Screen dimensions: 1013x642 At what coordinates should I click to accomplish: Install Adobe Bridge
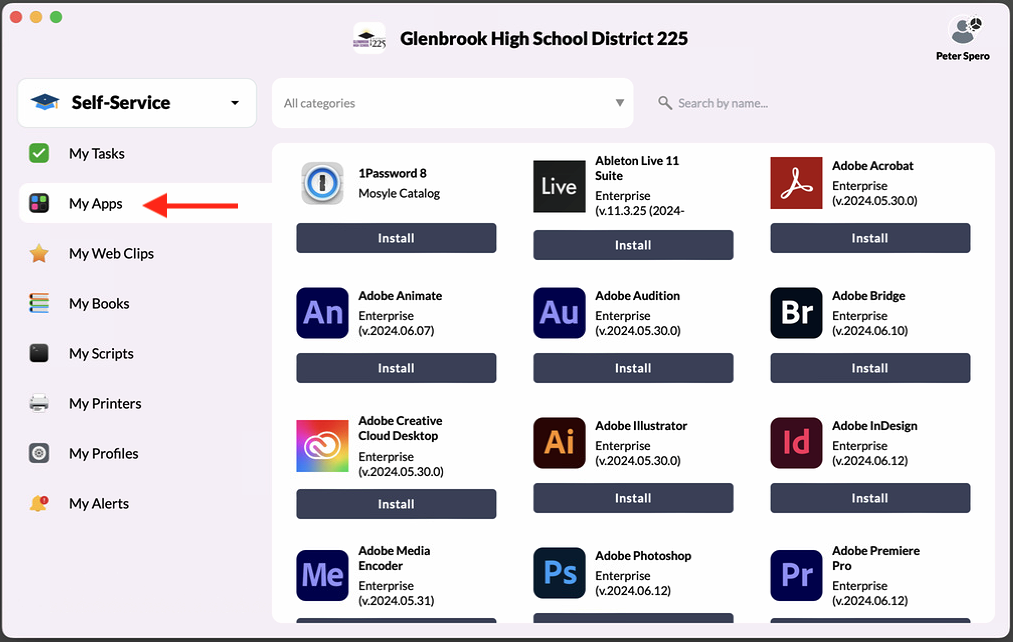pos(870,368)
